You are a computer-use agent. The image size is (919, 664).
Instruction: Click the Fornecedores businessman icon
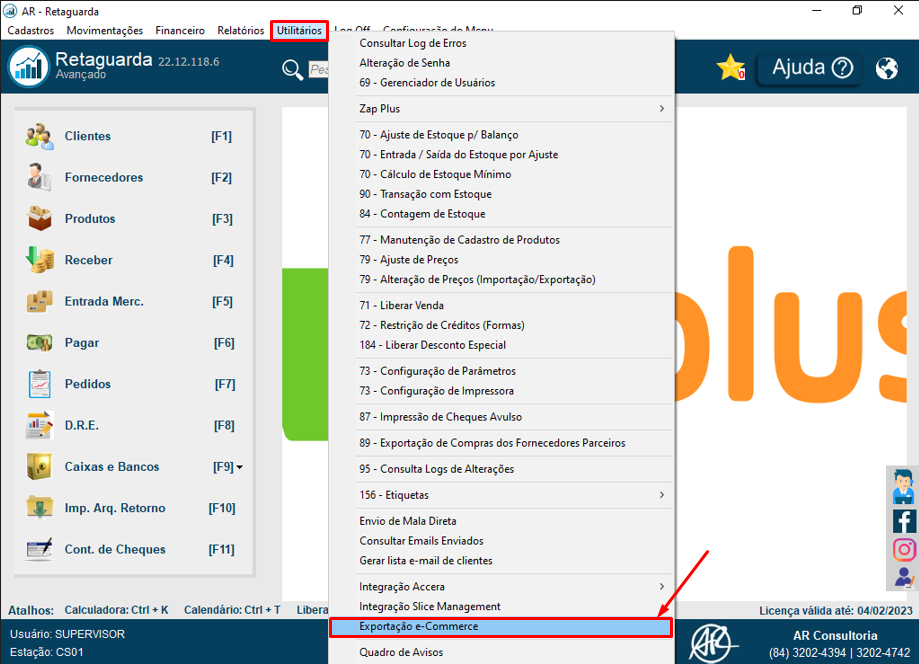tap(39, 177)
